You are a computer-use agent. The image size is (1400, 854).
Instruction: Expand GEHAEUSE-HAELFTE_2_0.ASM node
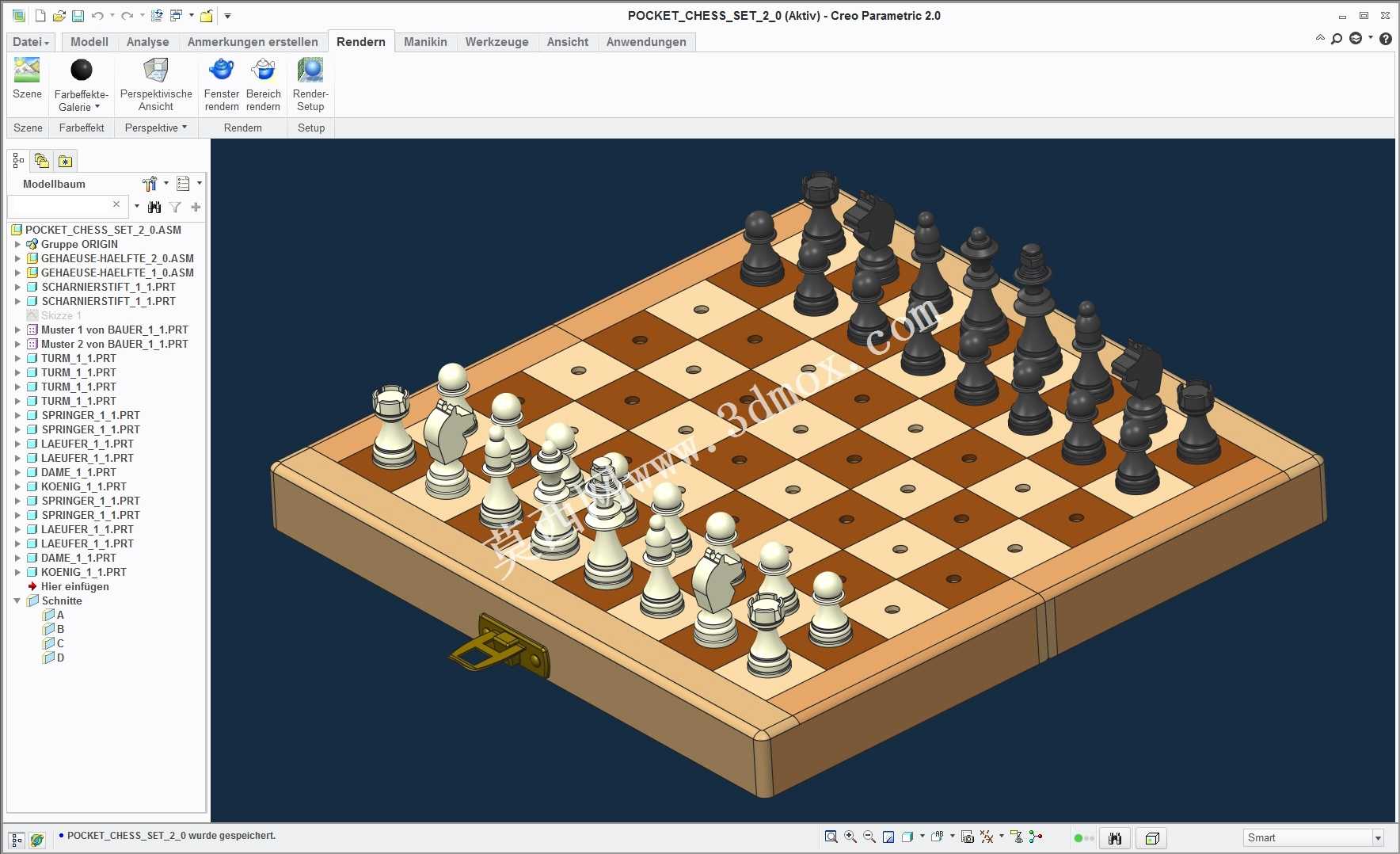click(x=17, y=258)
